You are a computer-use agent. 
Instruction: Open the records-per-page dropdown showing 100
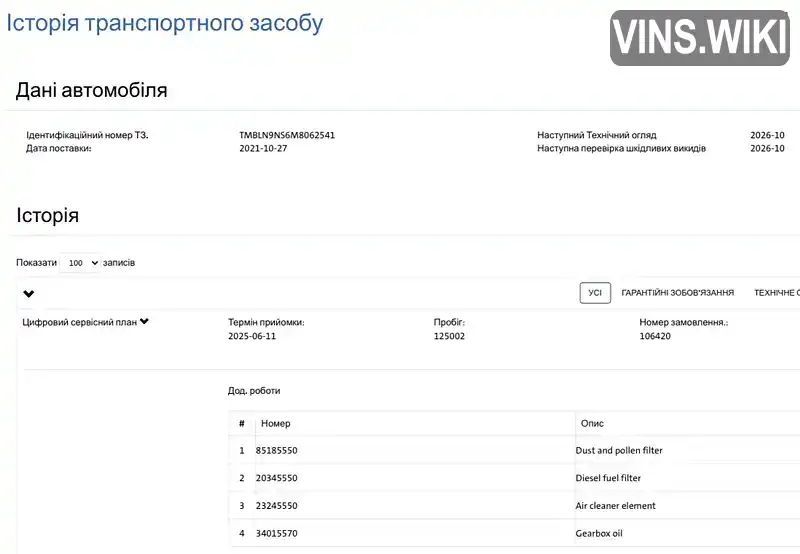click(80, 263)
